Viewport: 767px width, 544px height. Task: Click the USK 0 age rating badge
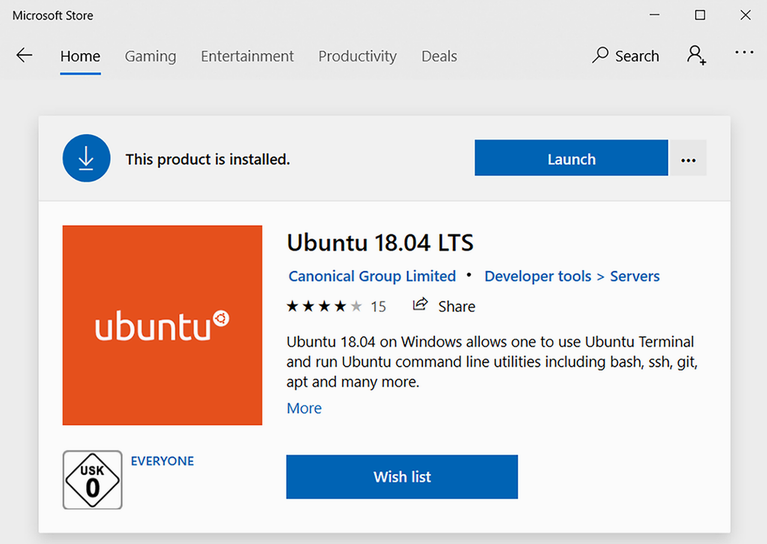tap(92, 480)
